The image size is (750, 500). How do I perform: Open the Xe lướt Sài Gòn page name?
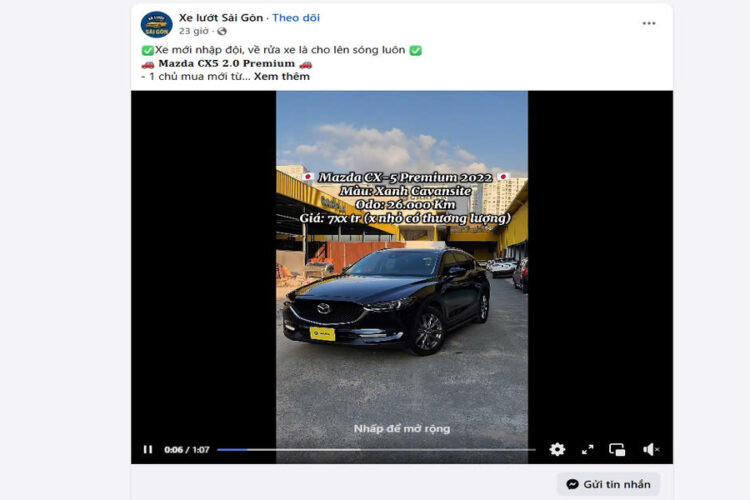(221, 18)
